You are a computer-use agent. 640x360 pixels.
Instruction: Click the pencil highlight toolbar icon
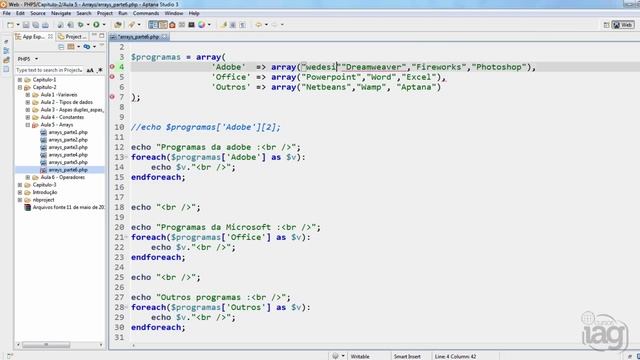coord(223,25)
